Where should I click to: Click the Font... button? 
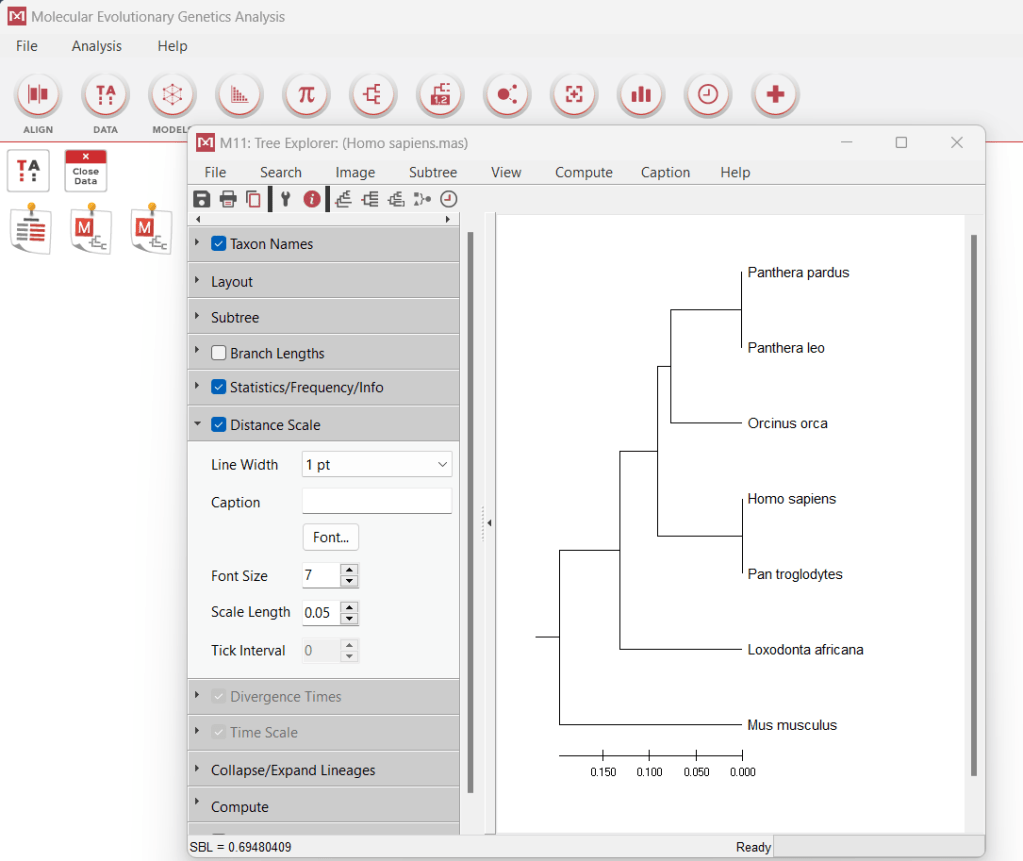pyautogui.click(x=330, y=537)
